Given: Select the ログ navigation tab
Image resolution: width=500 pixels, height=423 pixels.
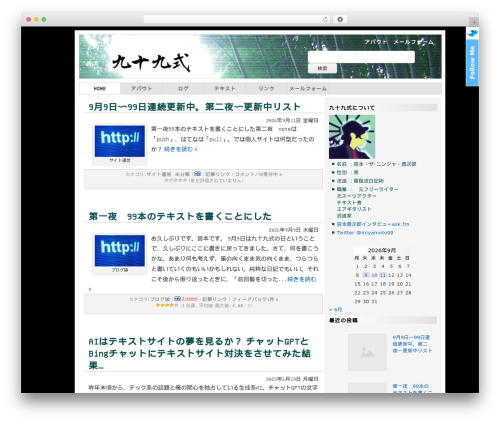Looking at the screenshot, I should coord(183,89).
